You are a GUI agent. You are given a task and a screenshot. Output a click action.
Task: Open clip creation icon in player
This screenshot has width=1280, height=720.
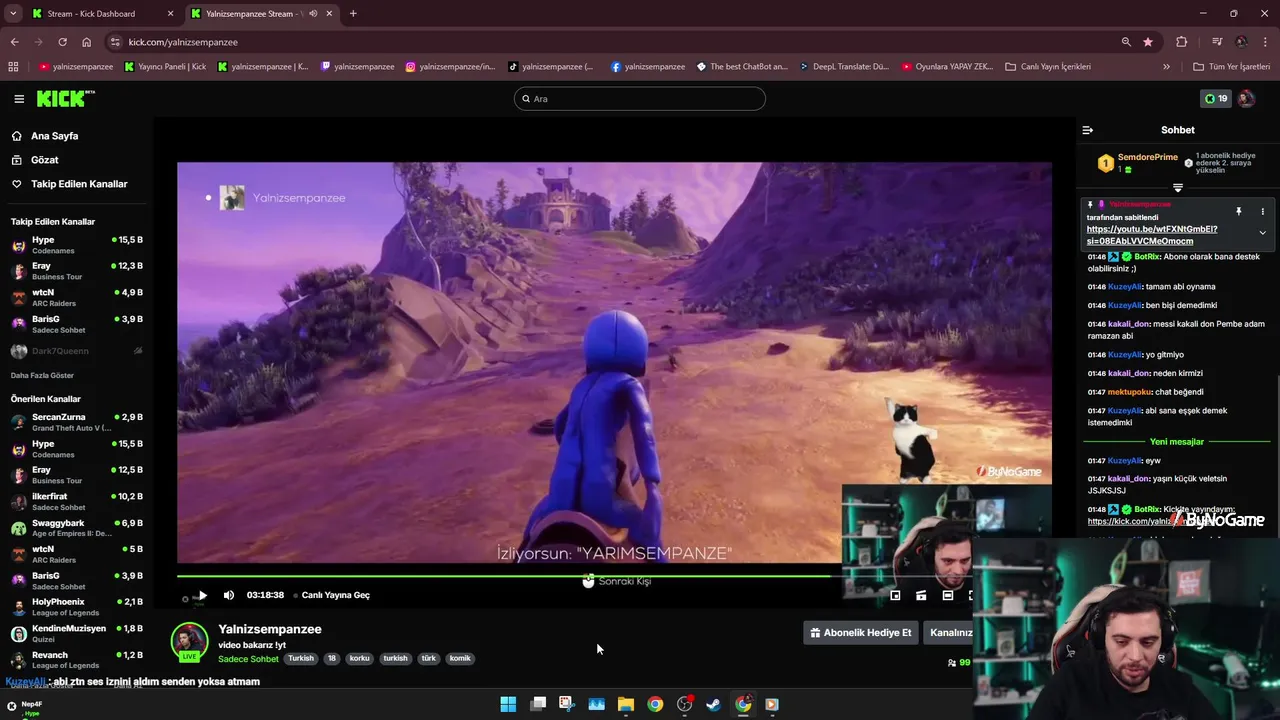[x=921, y=595]
